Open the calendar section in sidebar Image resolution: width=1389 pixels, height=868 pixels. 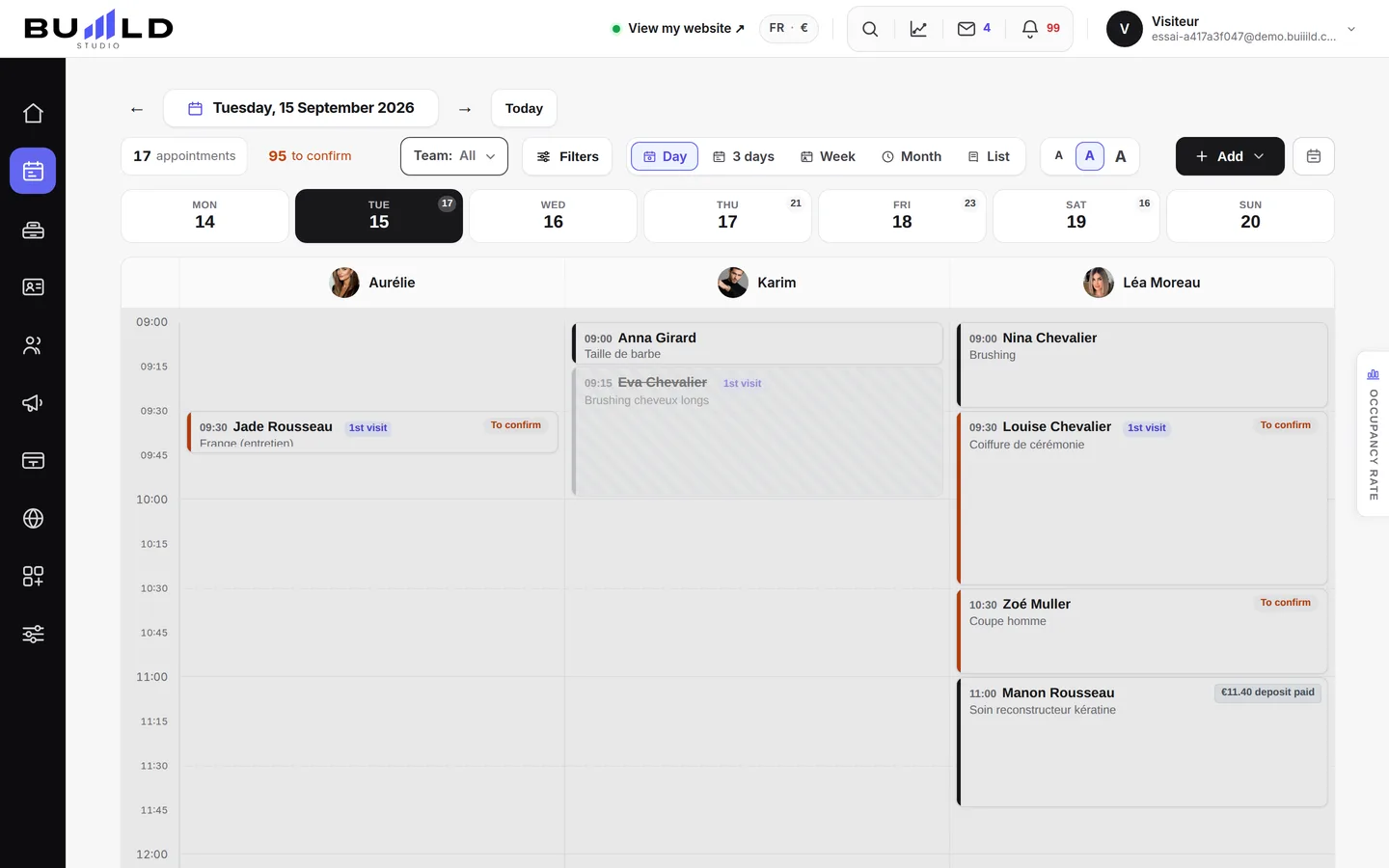click(x=33, y=171)
